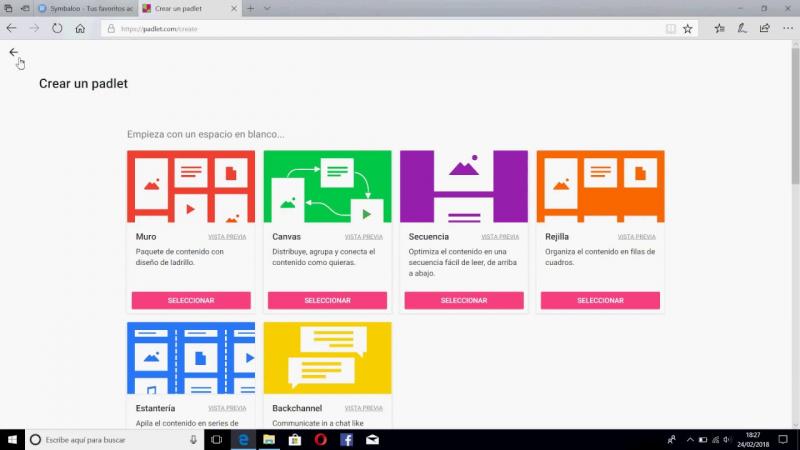Click the red Muro layout thumbnail
The width and height of the screenshot is (800, 450).
[x=191, y=186]
